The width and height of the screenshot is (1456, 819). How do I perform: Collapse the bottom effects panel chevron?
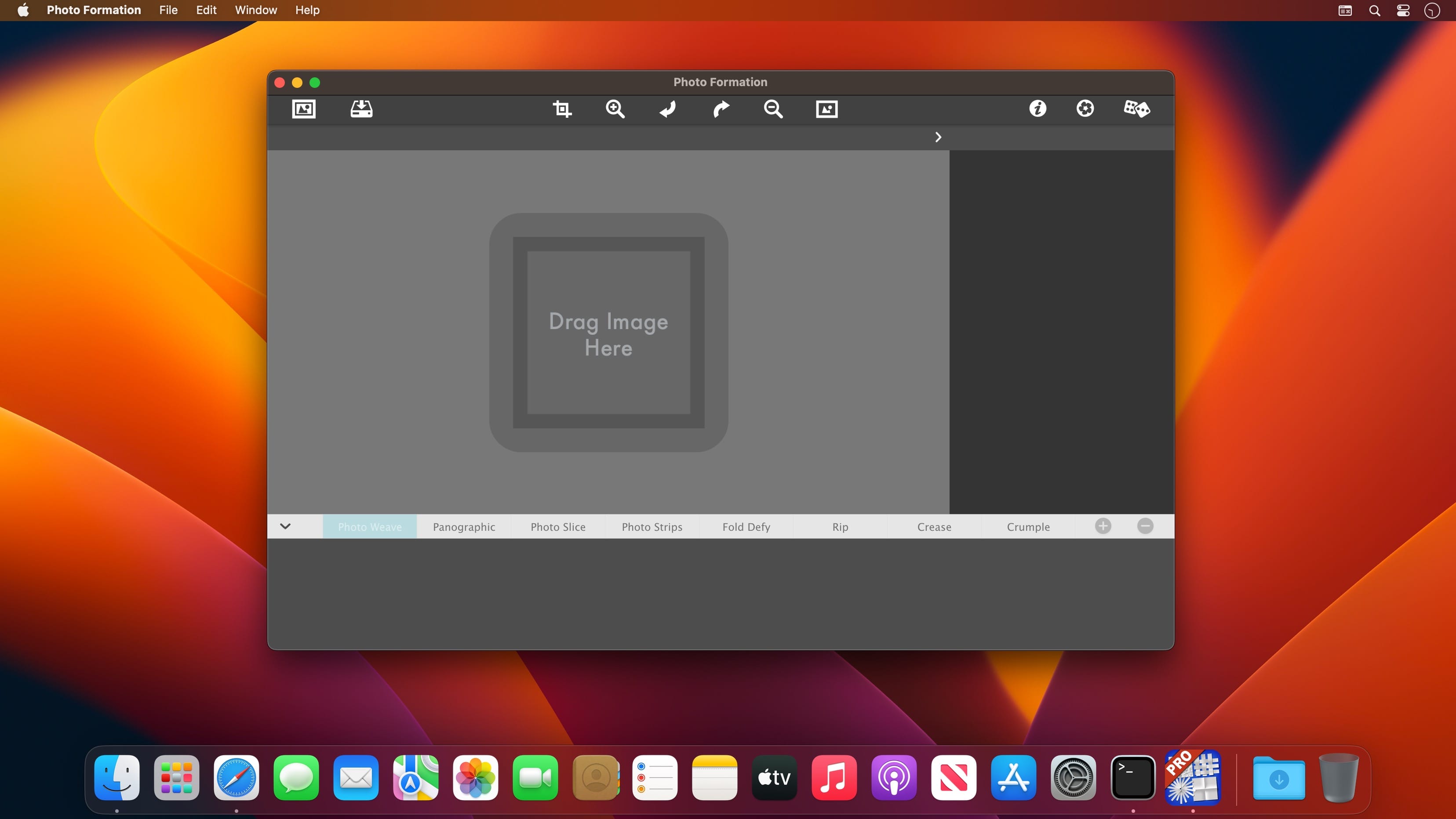(x=285, y=526)
